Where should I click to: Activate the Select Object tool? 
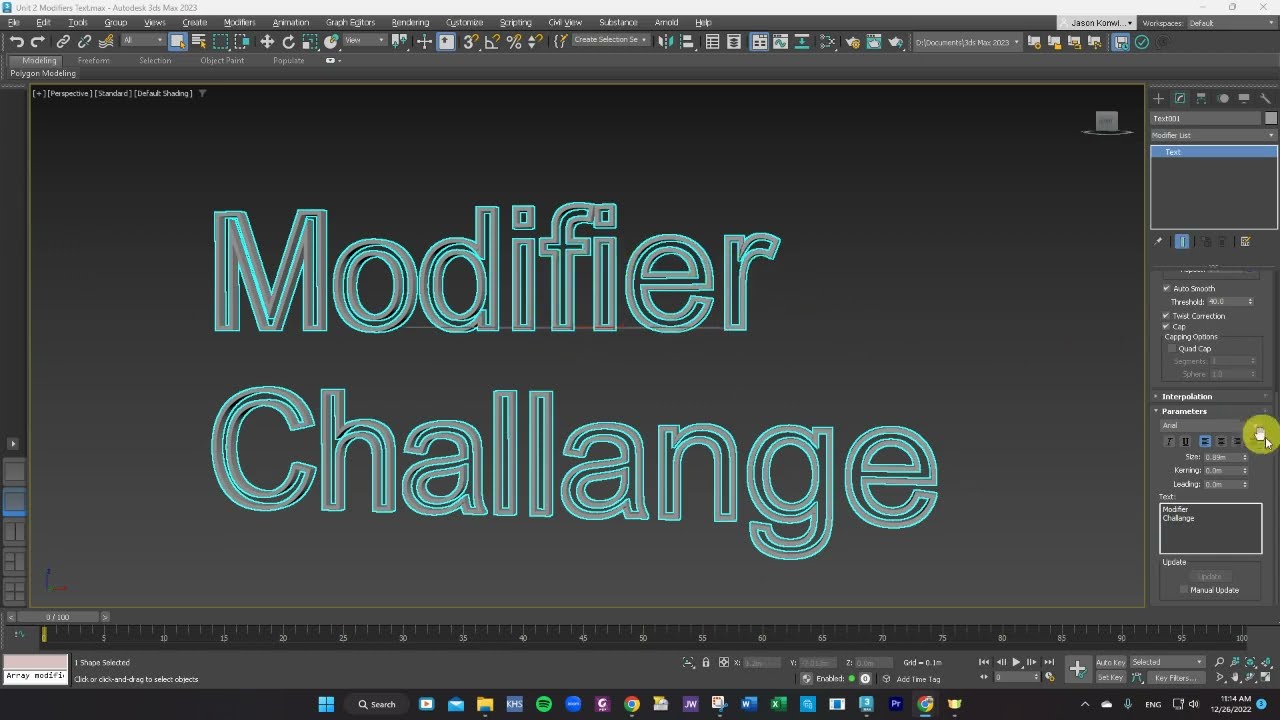click(178, 41)
